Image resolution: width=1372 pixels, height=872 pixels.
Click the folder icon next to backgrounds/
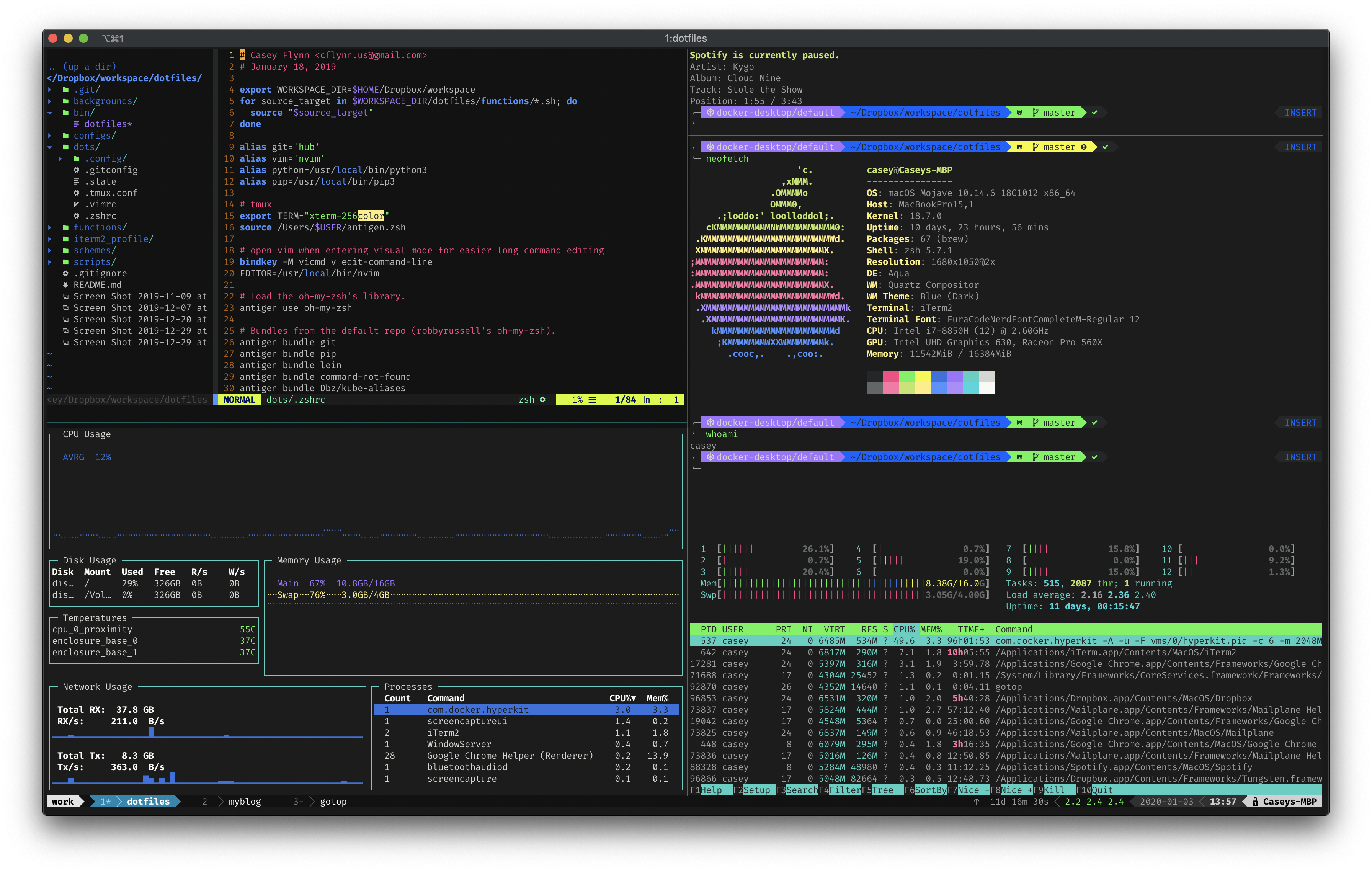tap(65, 101)
